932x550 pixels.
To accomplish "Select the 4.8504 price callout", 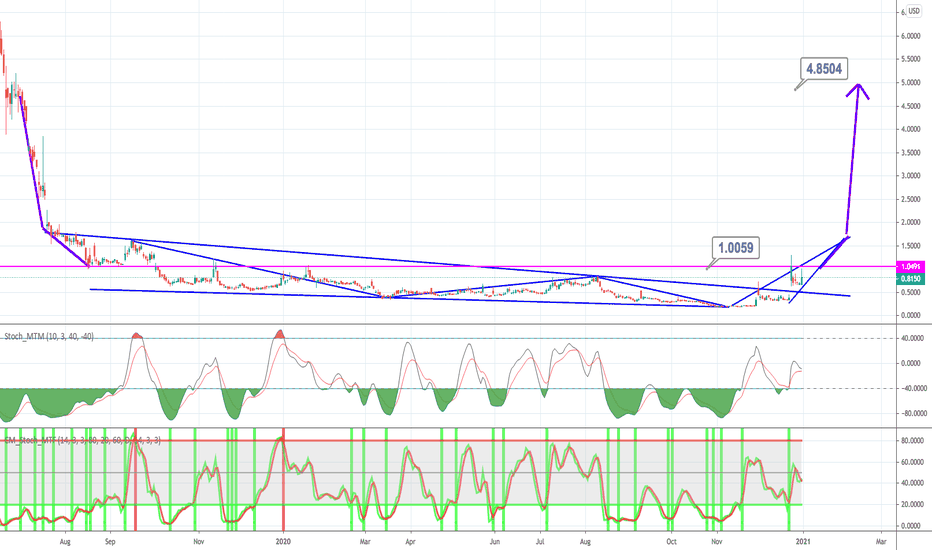I will [824, 69].
